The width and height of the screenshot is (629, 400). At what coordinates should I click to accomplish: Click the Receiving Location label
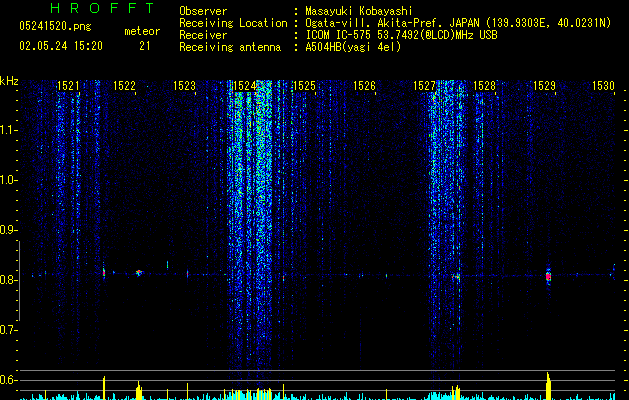[233, 23]
